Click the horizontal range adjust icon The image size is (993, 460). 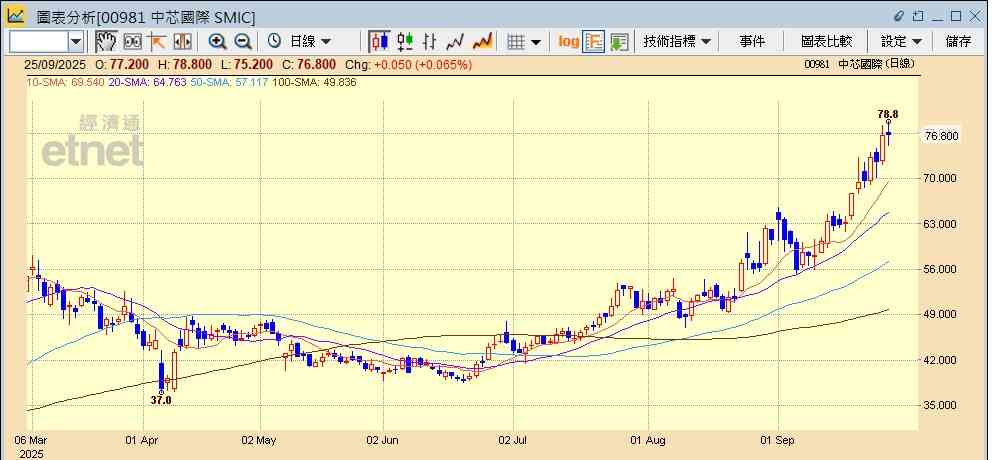pos(182,42)
